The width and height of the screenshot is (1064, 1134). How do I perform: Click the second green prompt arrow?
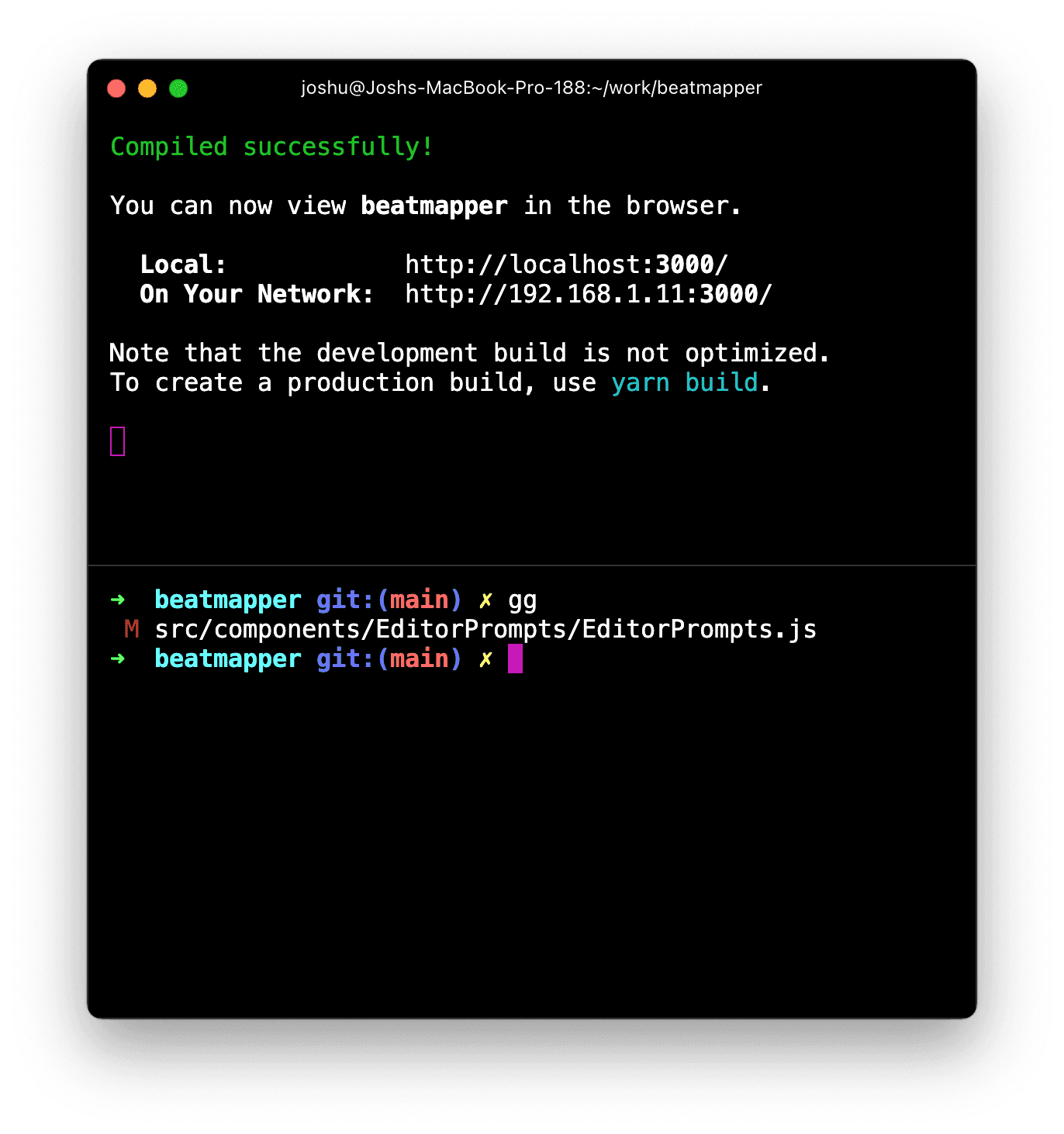[x=118, y=659]
